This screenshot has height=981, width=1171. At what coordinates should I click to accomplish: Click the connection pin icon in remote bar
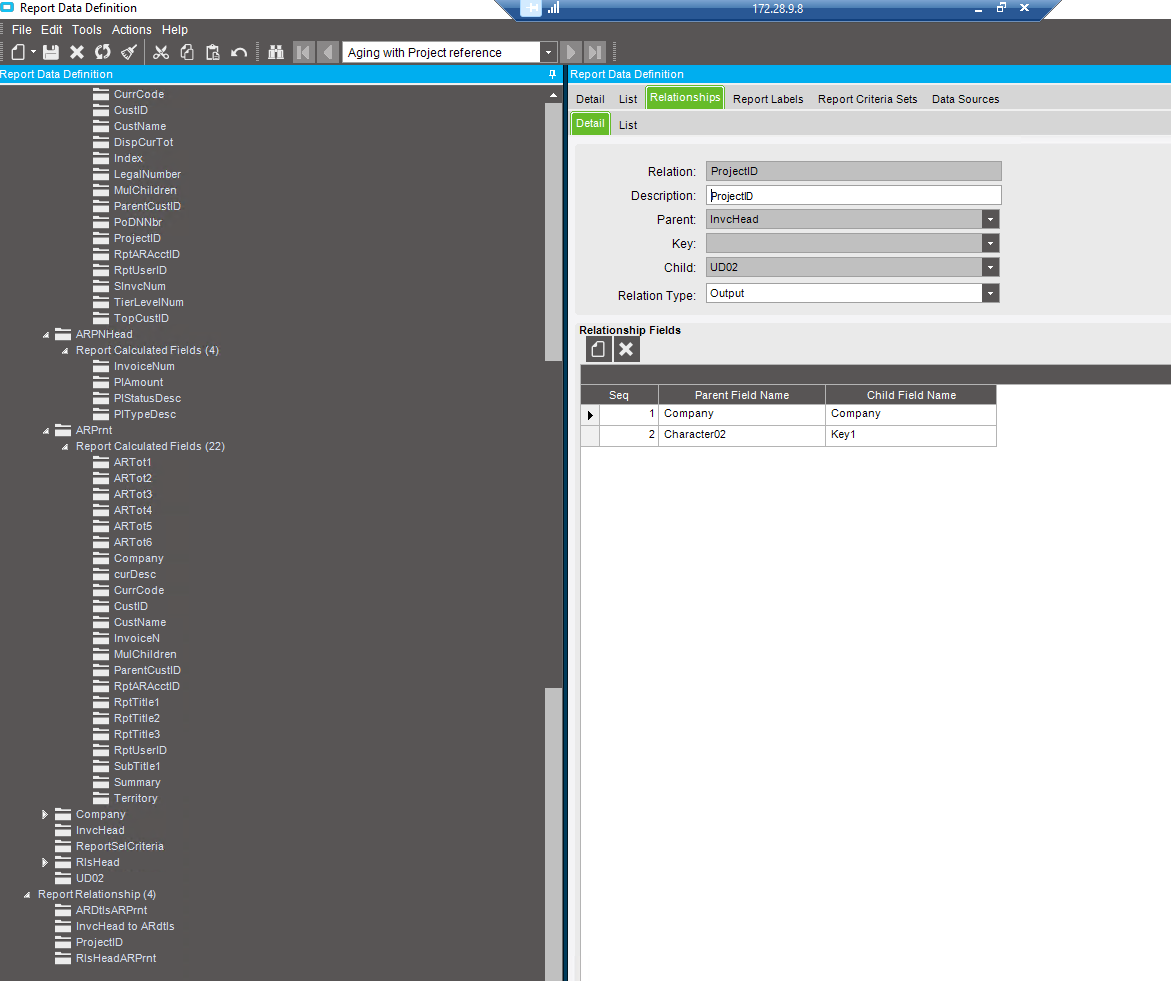pos(530,8)
